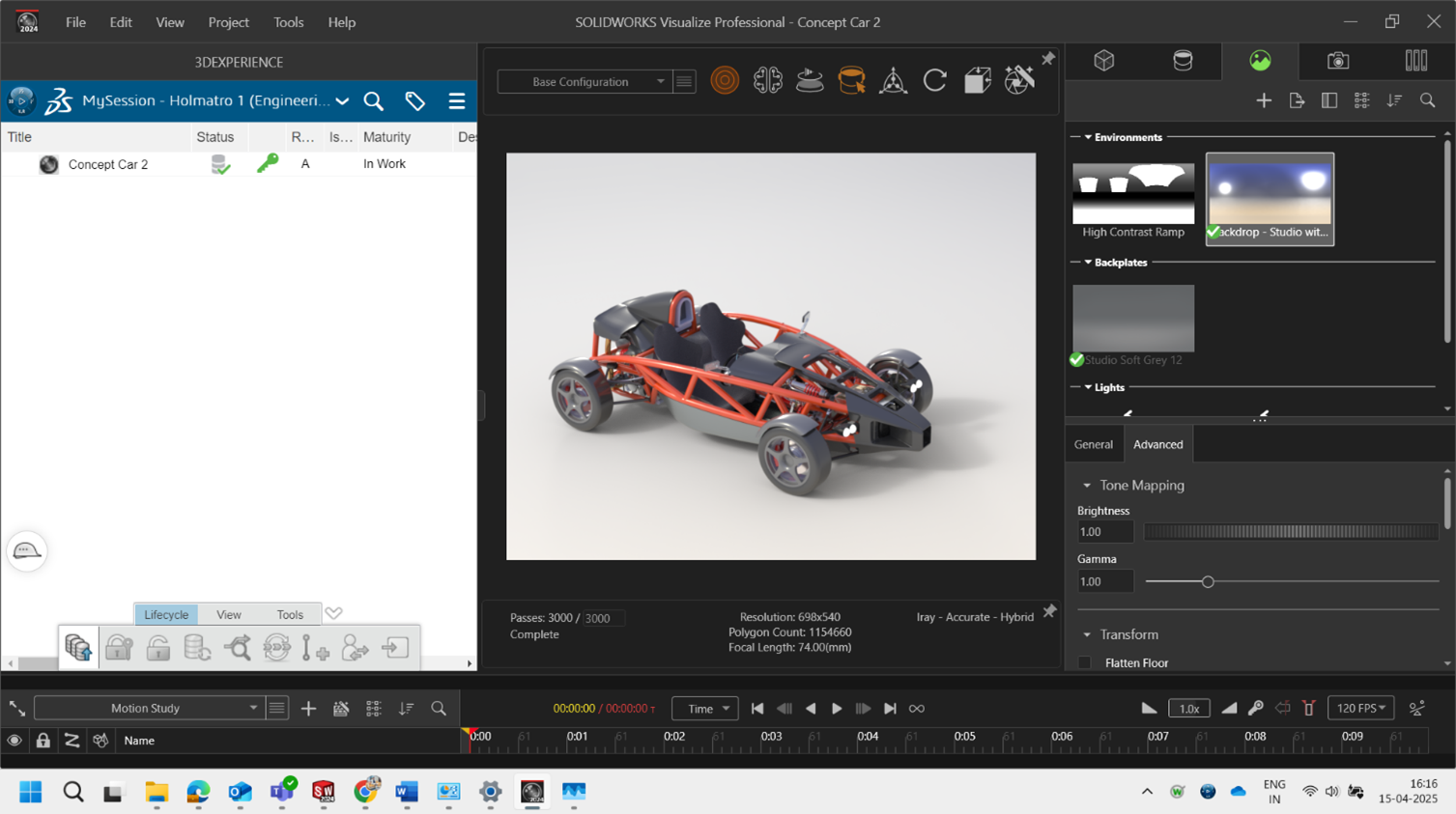Viewport: 1456px width, 814px height.
Task: Open the Libraries tab icon
Action: pyautogui.click(x=1415, y=61)
